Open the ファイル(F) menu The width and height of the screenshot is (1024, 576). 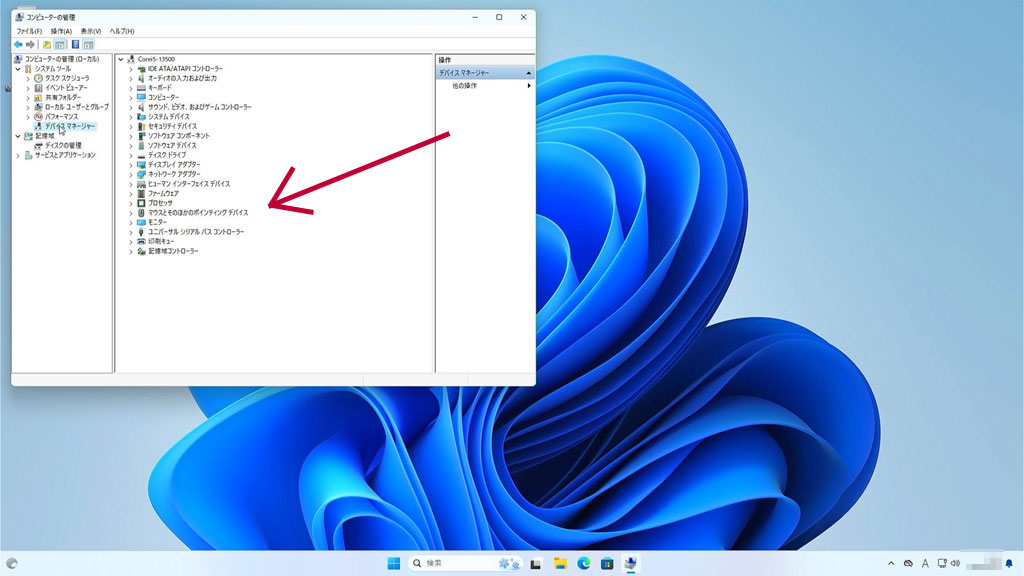29,31
